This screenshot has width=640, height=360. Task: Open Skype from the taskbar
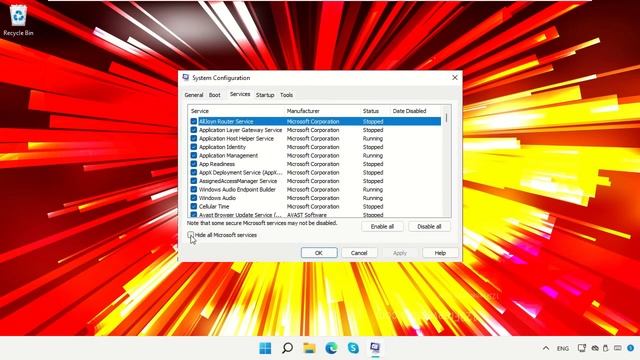pyautogui.click(x=353, y=348)
